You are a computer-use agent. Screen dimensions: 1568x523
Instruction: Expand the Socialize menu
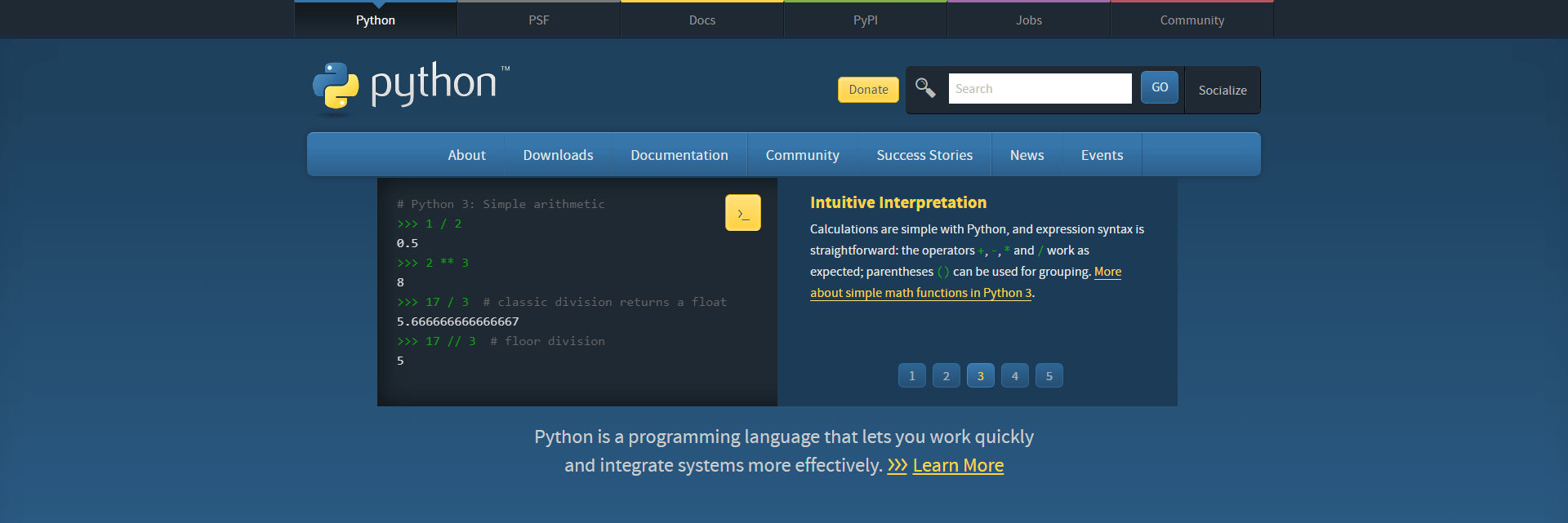pos(1222,91)
